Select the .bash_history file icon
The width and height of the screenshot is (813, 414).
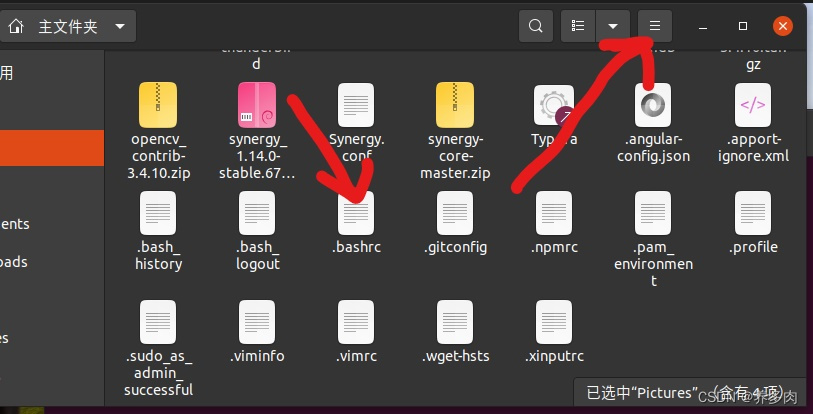click(x=158, y=213)
